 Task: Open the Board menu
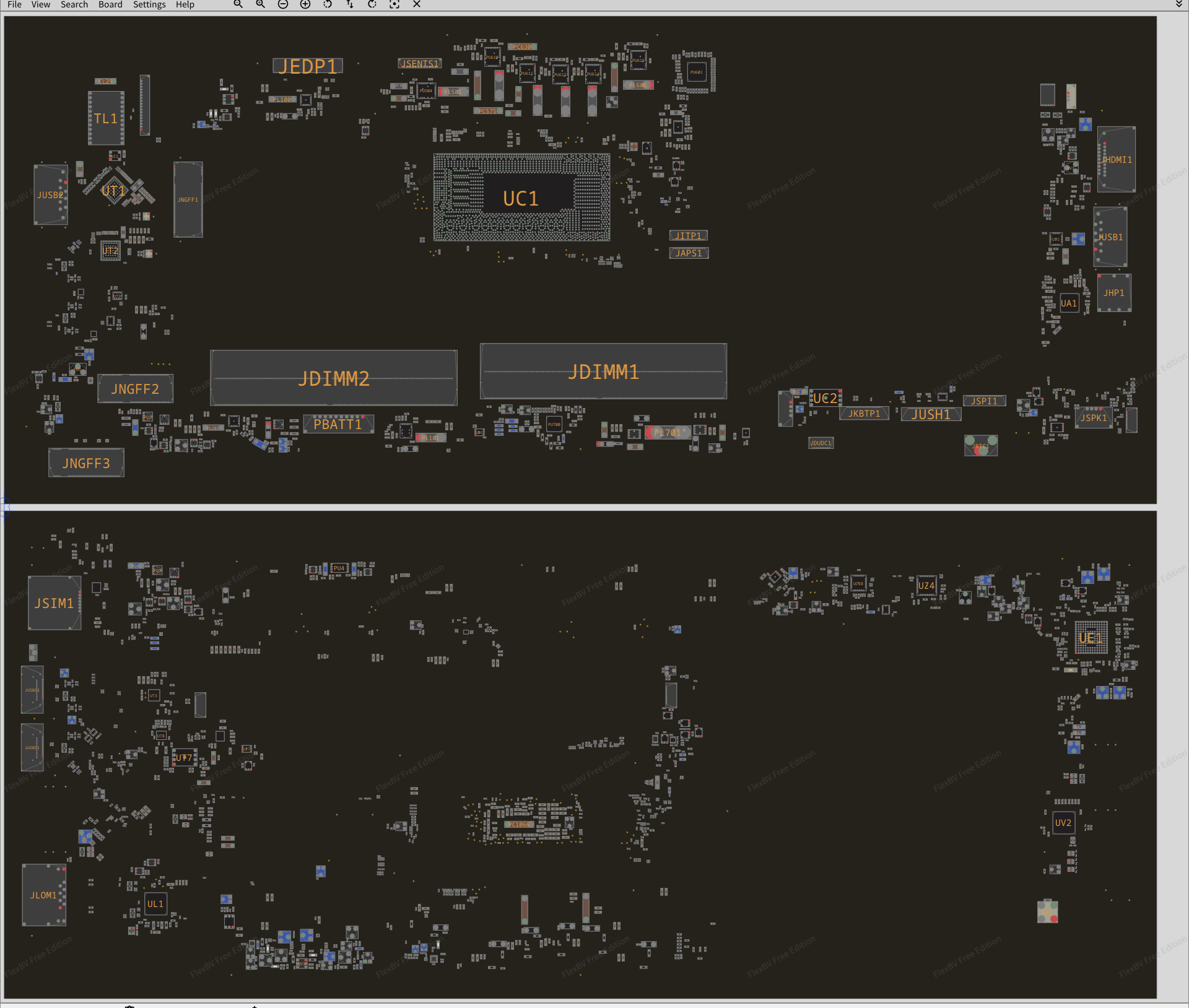(110, 4)
